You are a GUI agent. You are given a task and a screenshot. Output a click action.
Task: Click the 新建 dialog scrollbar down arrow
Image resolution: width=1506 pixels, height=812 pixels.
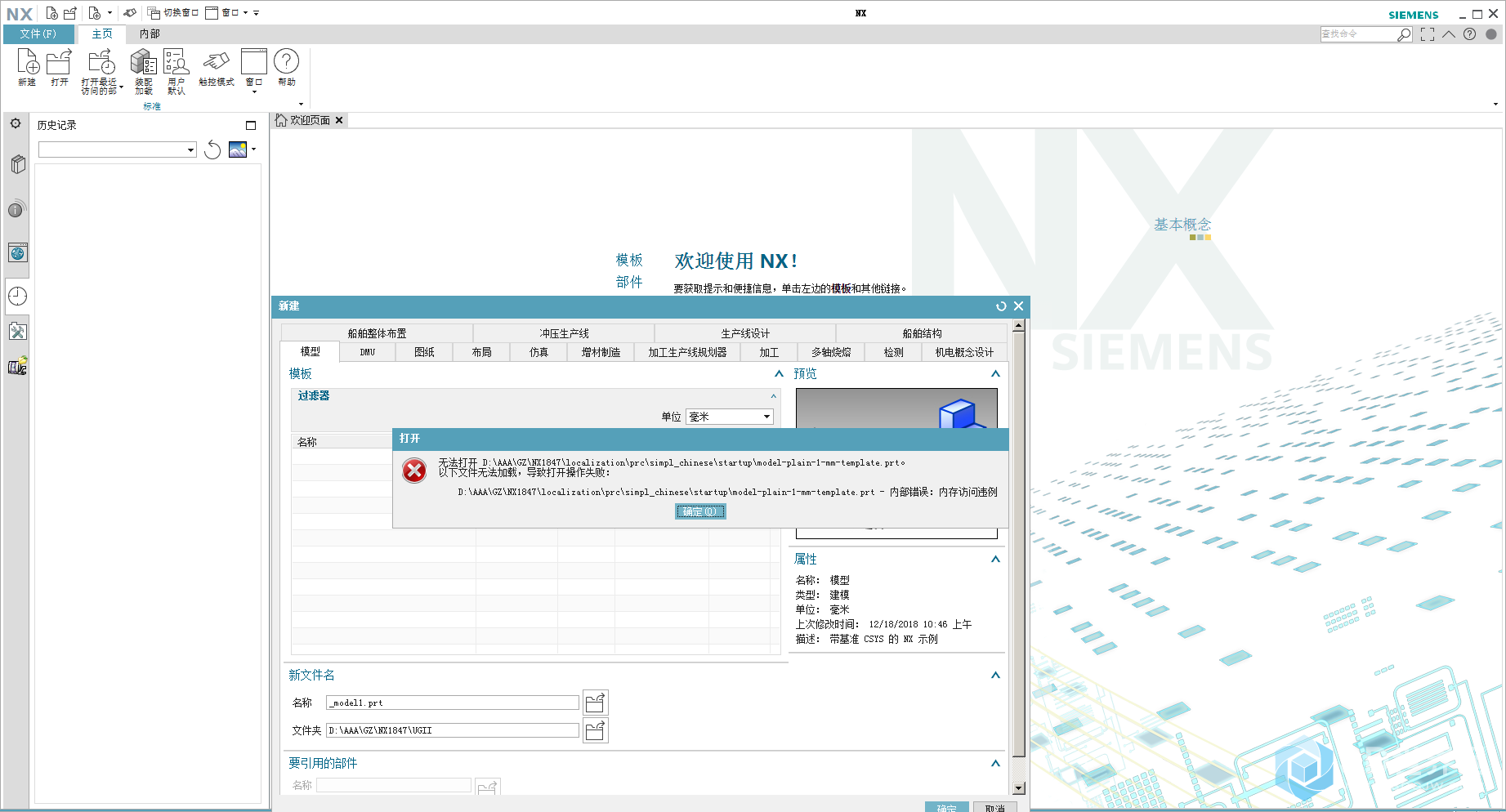(1019, 788)
